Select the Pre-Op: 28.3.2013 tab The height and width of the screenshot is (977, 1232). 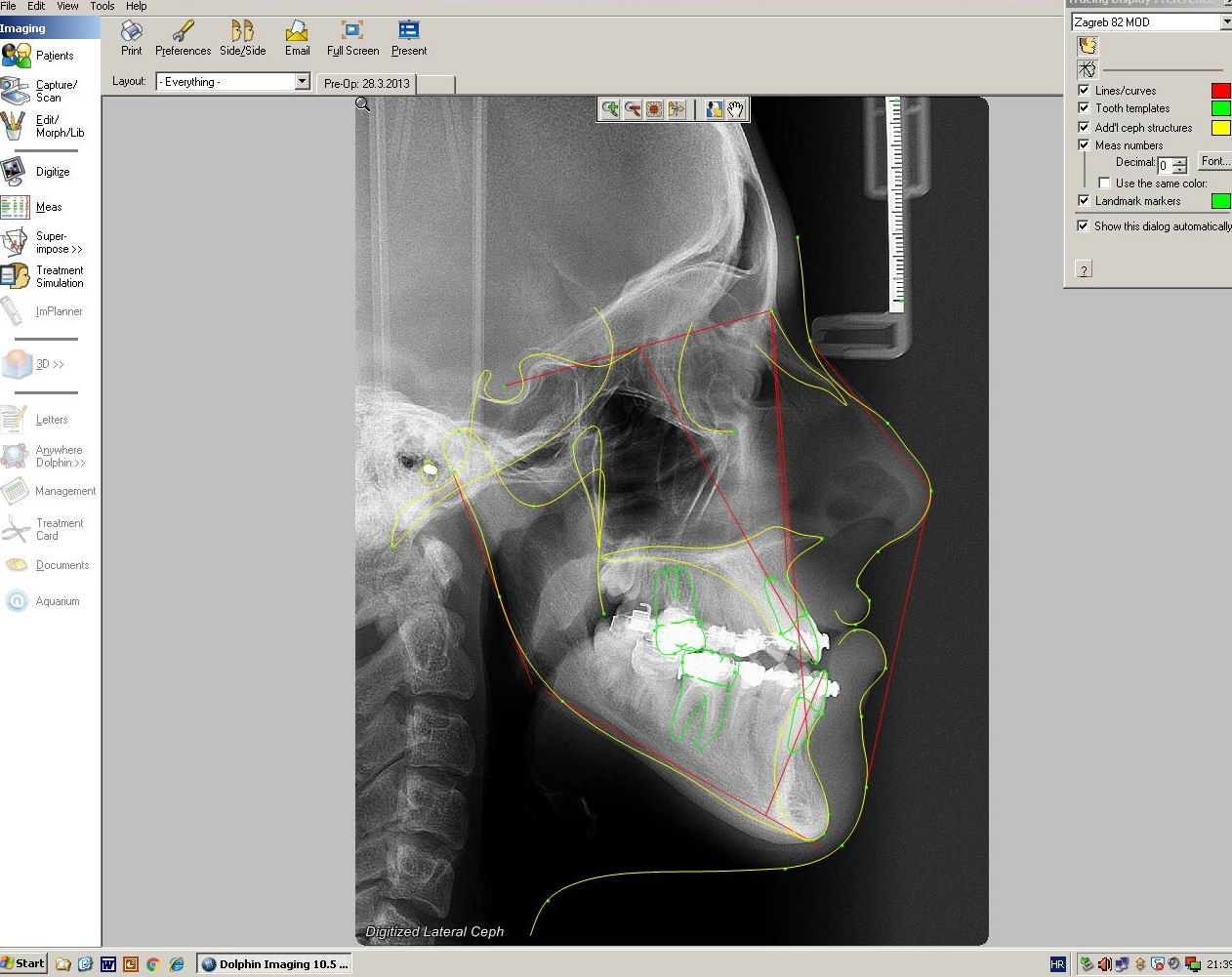pos(367,84)
